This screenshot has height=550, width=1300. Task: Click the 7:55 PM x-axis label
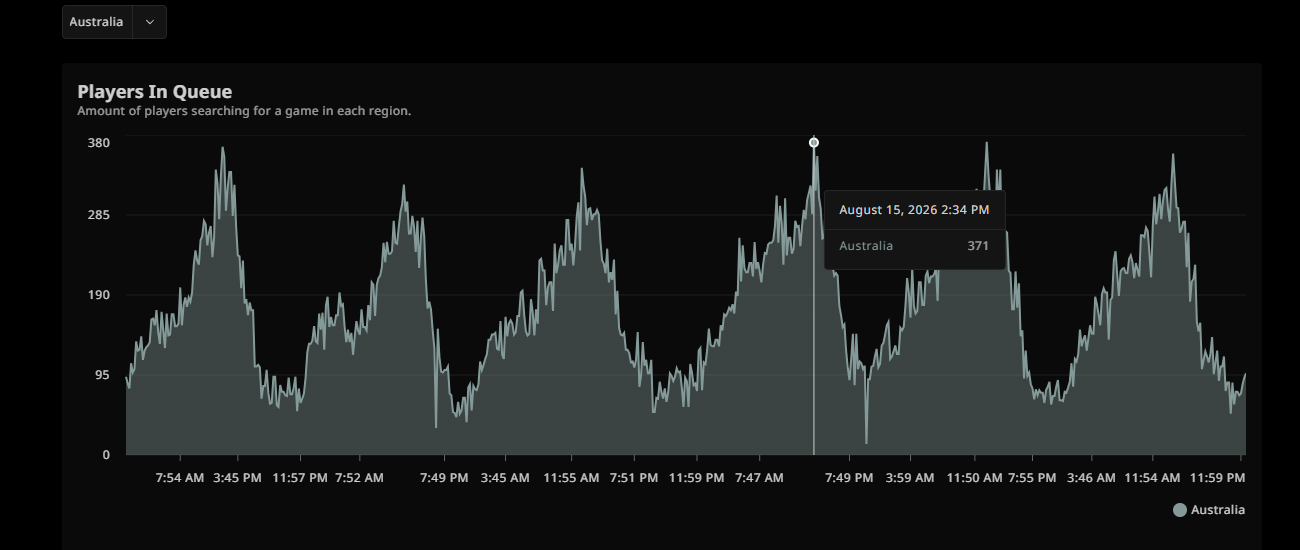point(1032,478)
